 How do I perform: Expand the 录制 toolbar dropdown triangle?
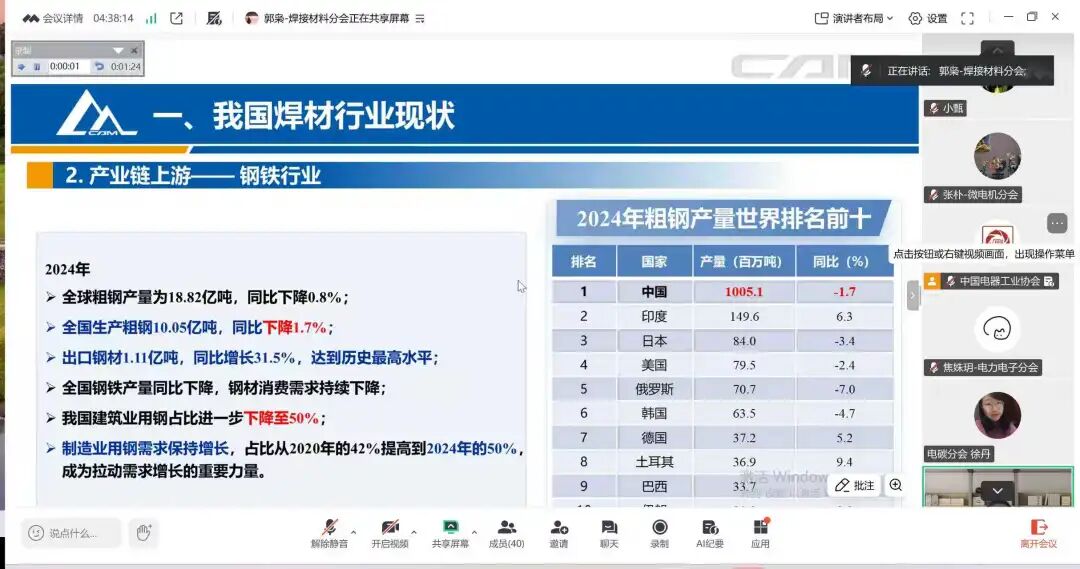tap(118, 50)
